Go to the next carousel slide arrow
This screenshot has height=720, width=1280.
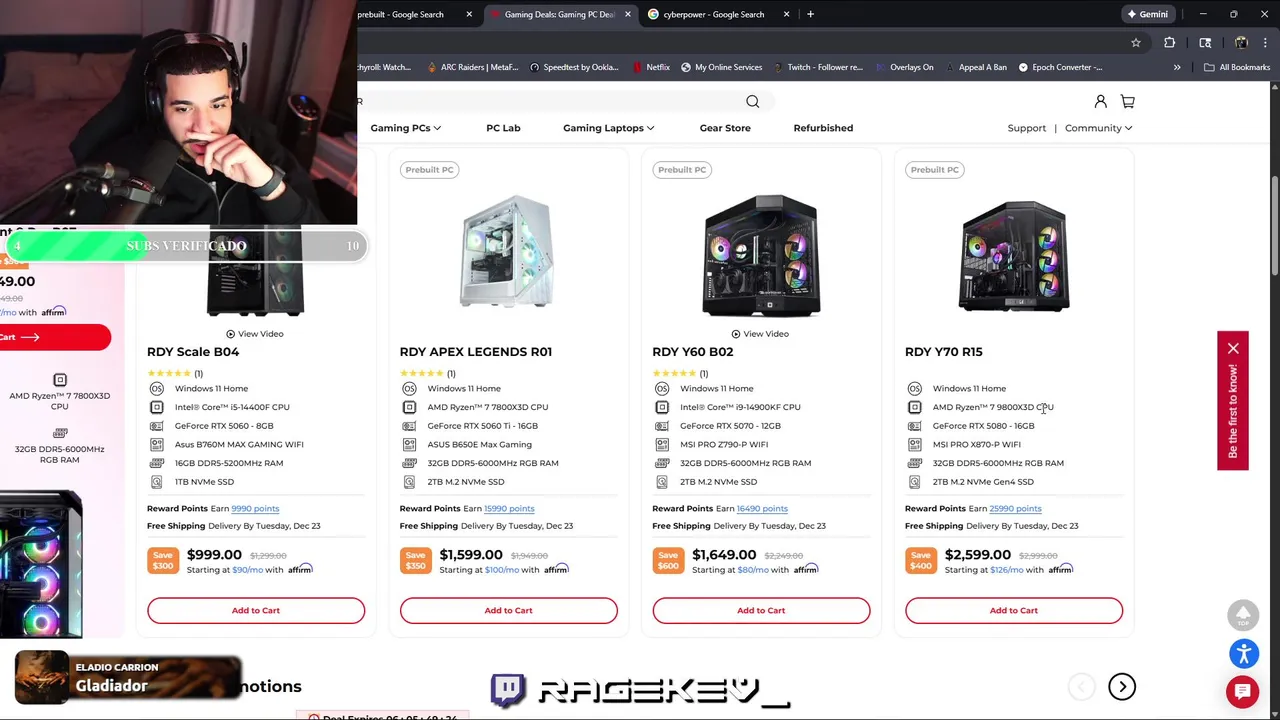click(1122, 686)
